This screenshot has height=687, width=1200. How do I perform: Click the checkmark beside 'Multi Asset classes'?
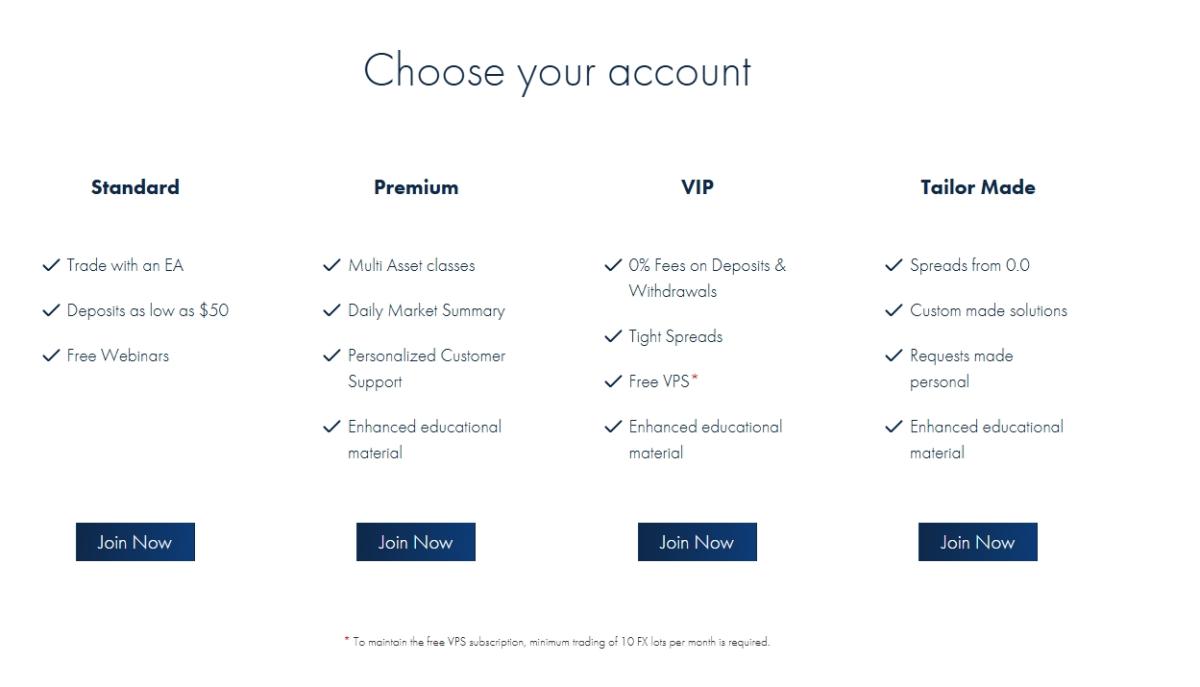(331, 265)
